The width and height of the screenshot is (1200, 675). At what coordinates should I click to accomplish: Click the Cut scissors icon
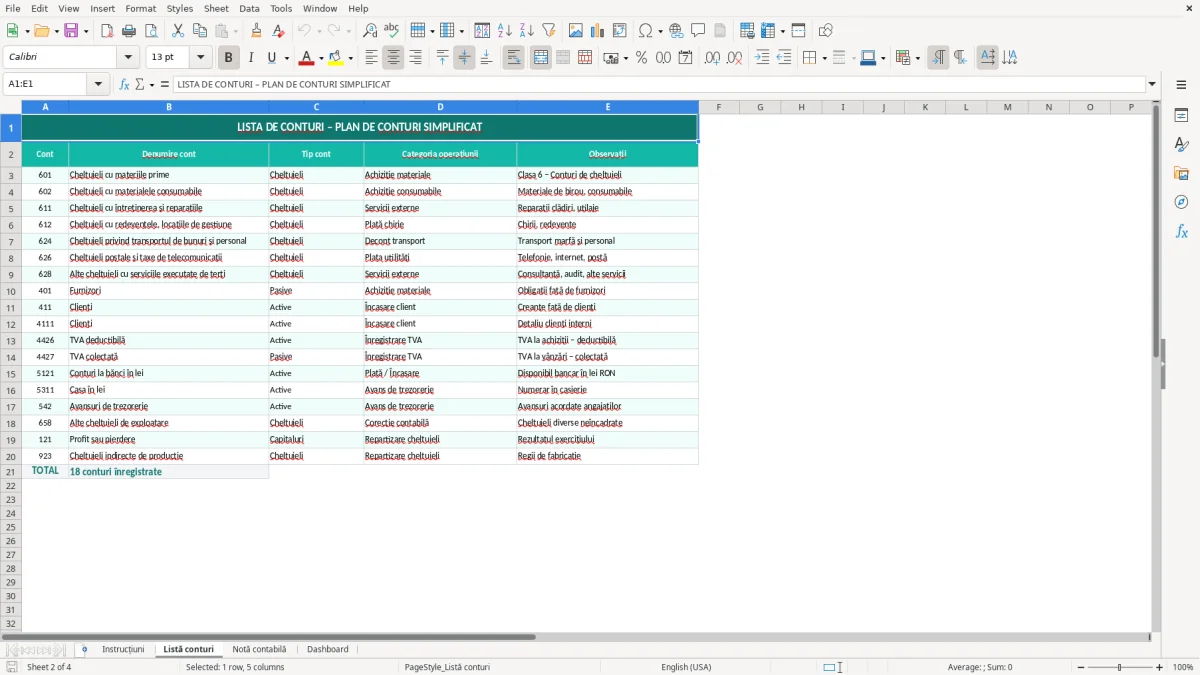point(178,31)
